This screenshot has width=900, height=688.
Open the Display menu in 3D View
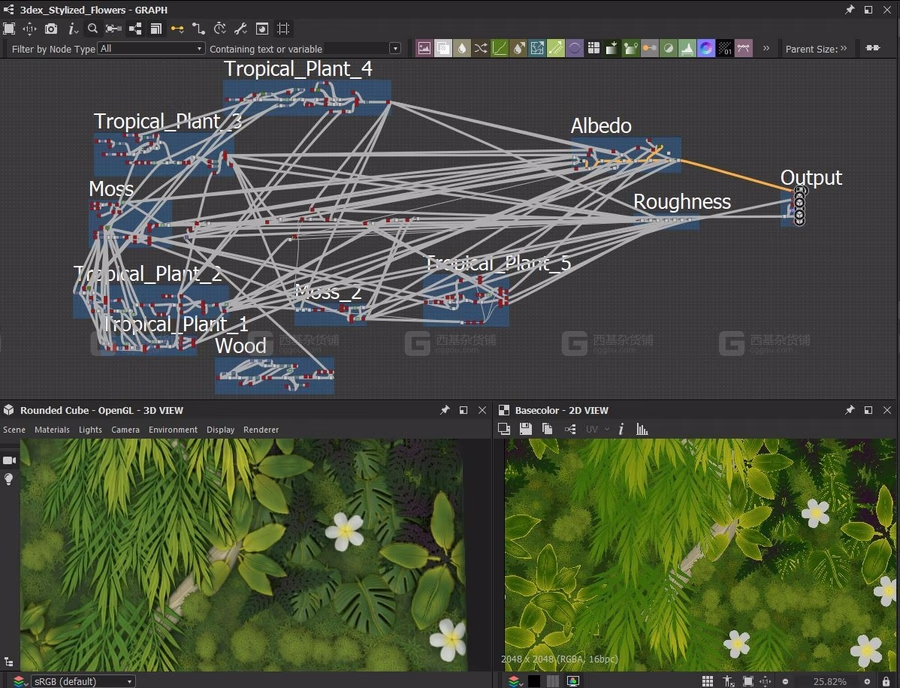point(220,429)
